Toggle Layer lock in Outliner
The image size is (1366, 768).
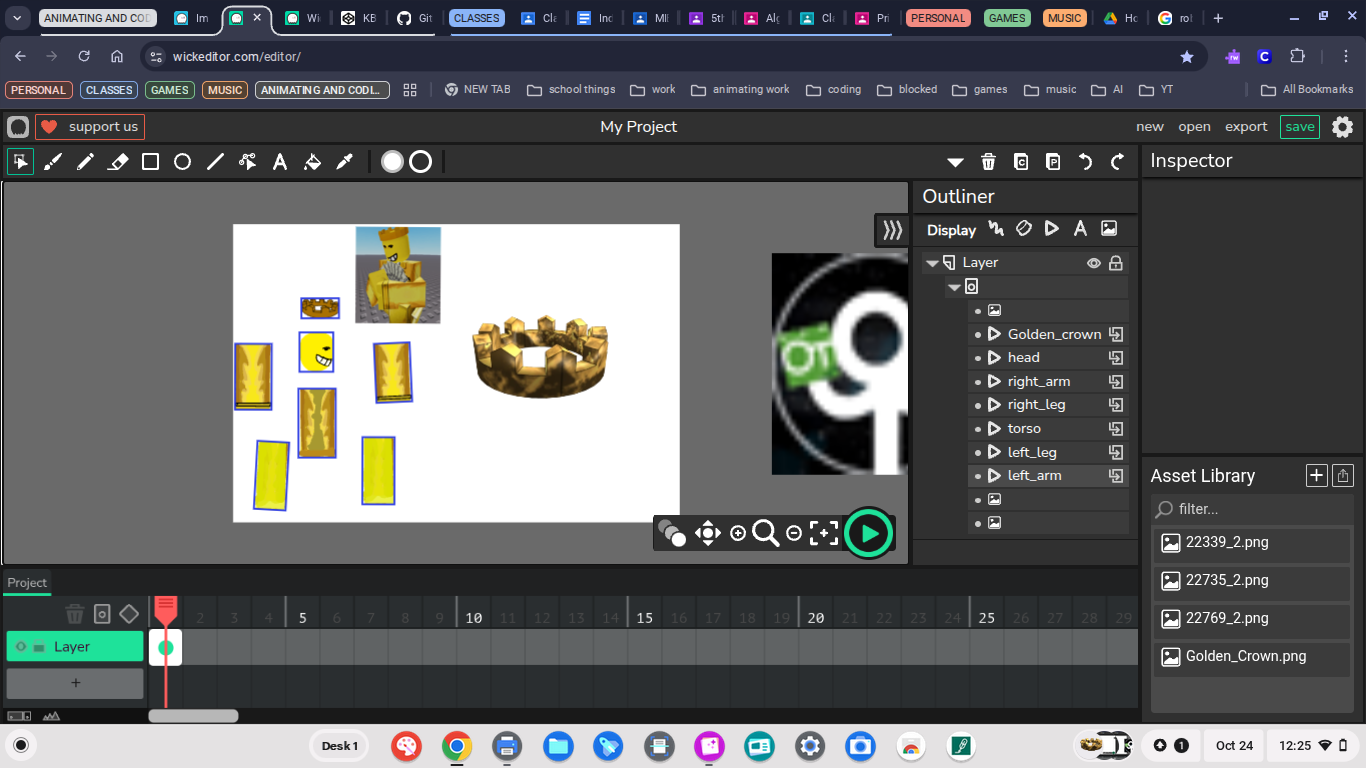coord(1116,263)
